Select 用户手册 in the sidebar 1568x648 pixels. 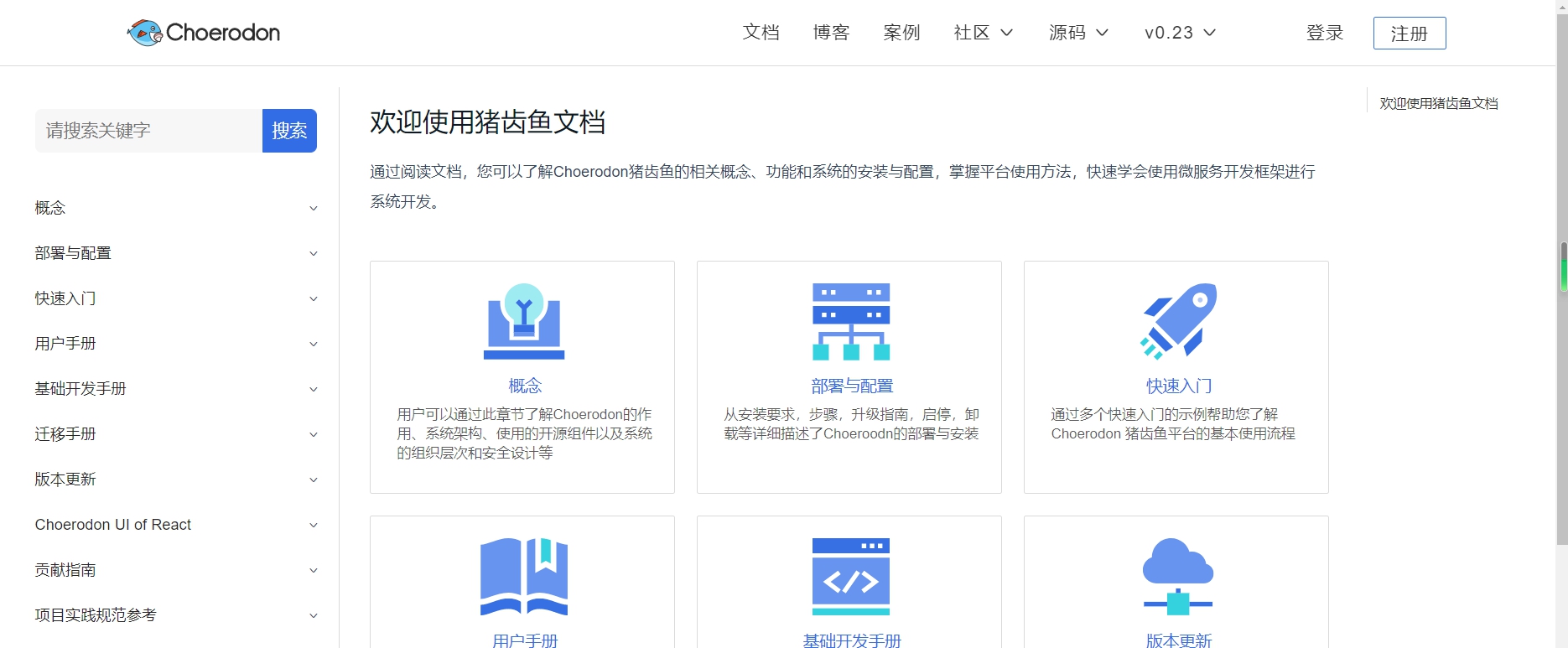pyautogui.click(x=65, y=344)
